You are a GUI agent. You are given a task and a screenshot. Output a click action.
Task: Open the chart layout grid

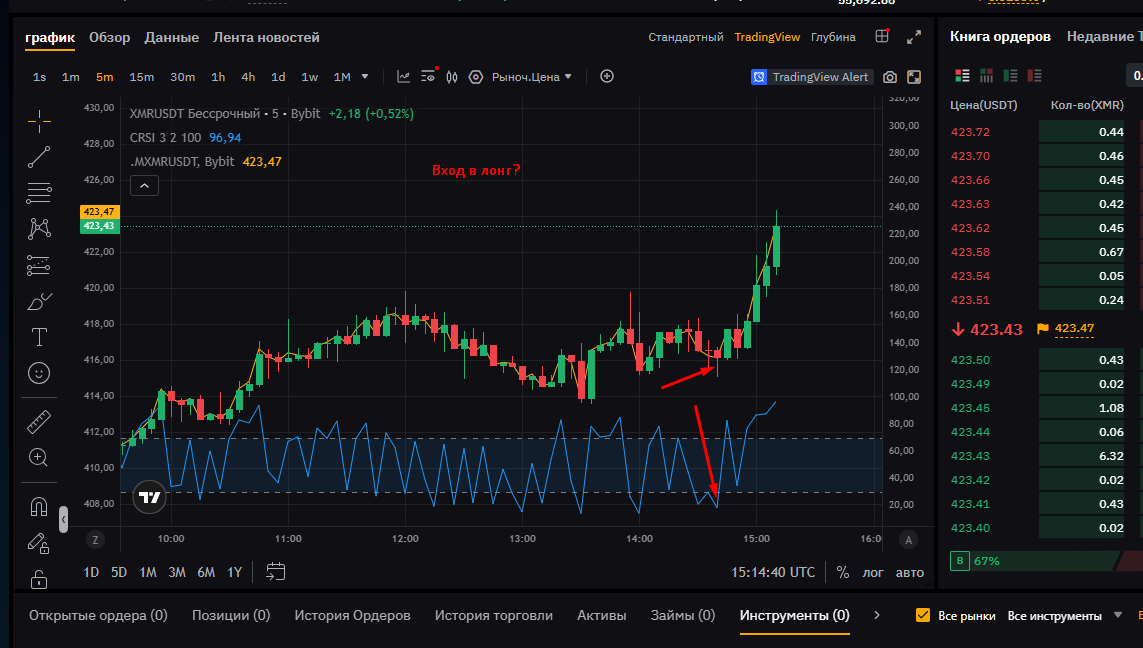pyautogui.click(x=882, y=36)
